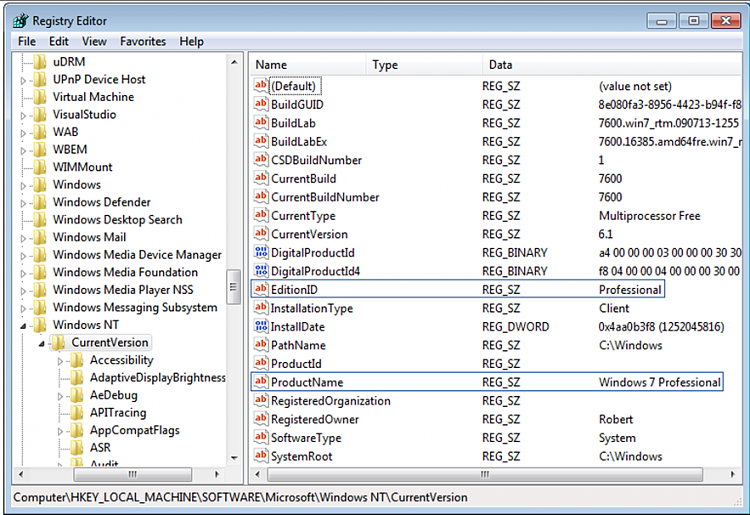This screenshot has height=515, width=750.
Task: Expand the Accessibility subkey
Action: [x=60, y=361]
